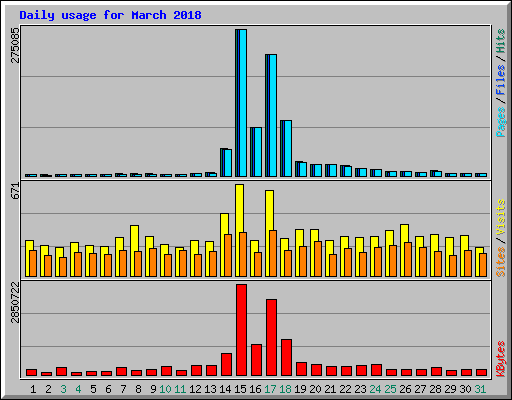Viewport: 512px width, 400px height.
Task: Click day label 28 on the x-axis
Action: tap(435, 389)
